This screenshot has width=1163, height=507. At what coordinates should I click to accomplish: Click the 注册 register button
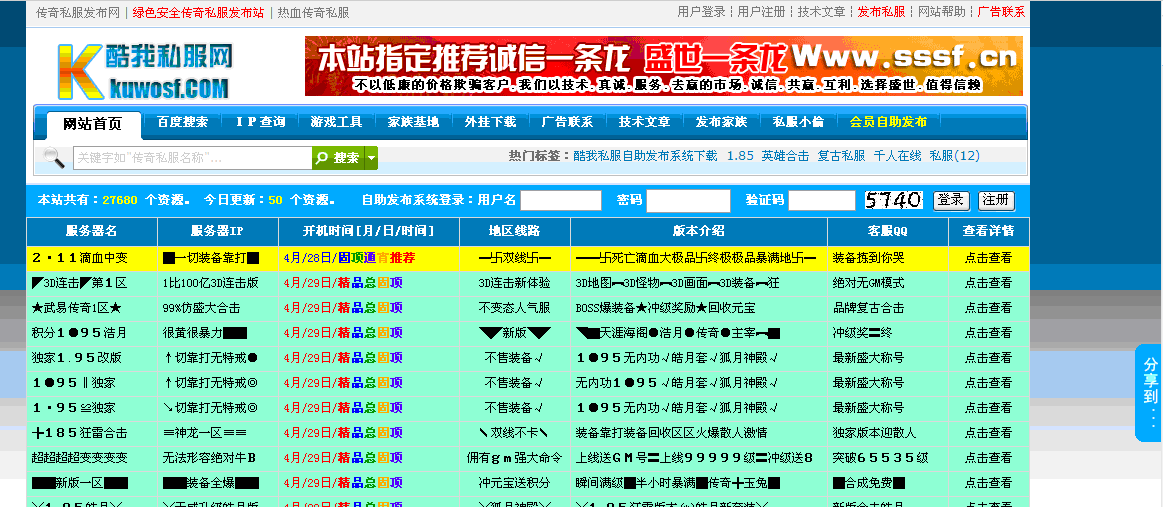pyautogui.click(x=995, y=200)
